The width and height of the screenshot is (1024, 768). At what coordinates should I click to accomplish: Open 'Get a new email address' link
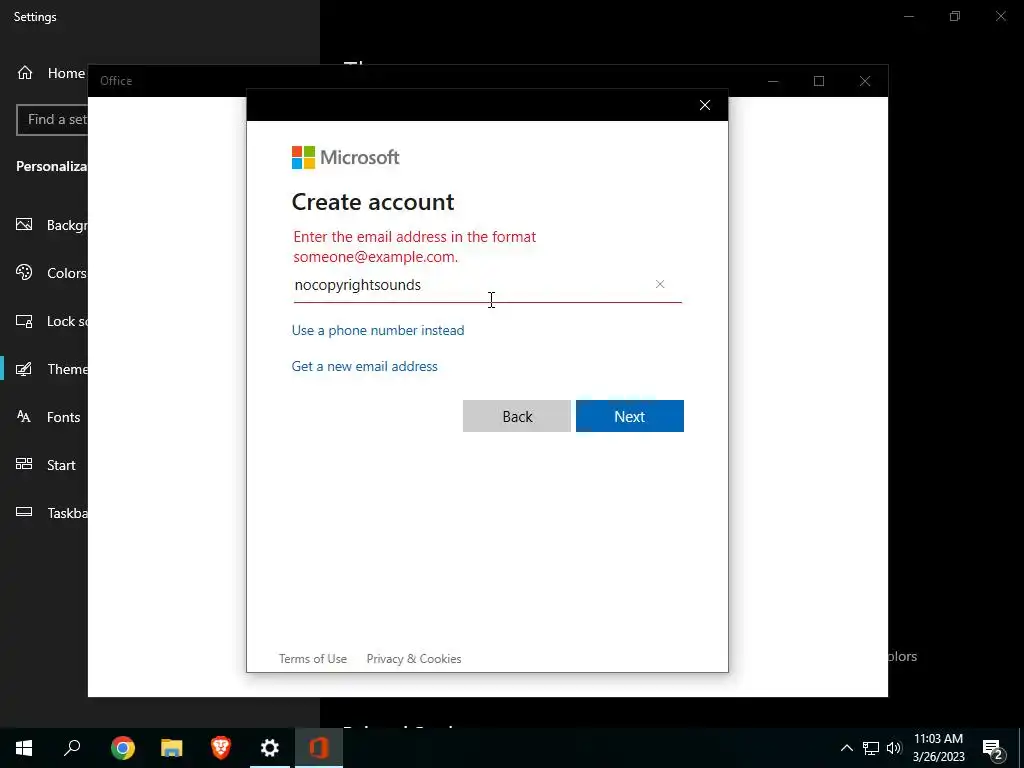point(364,366)
